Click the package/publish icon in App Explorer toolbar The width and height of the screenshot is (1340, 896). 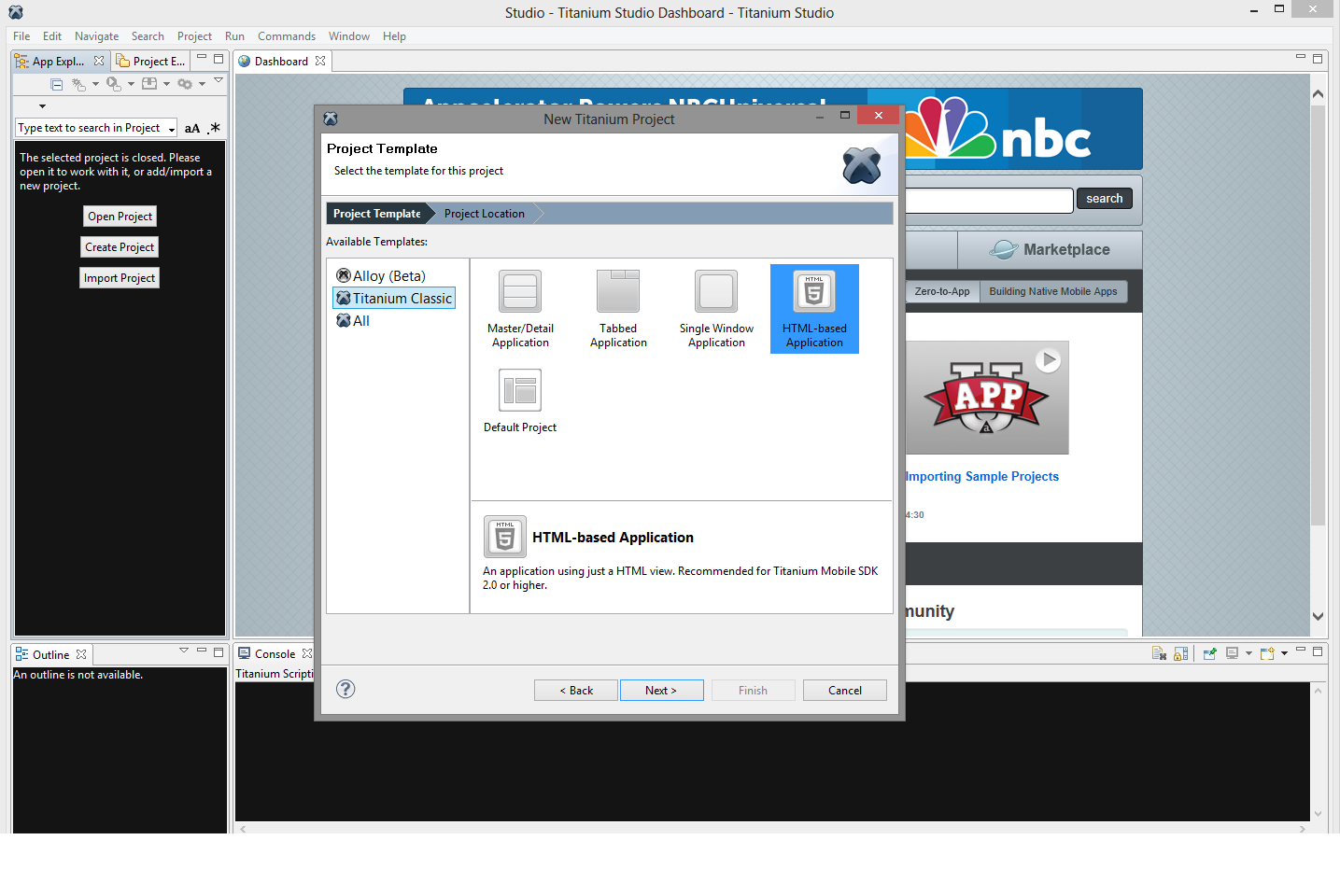tap(148, 84)
